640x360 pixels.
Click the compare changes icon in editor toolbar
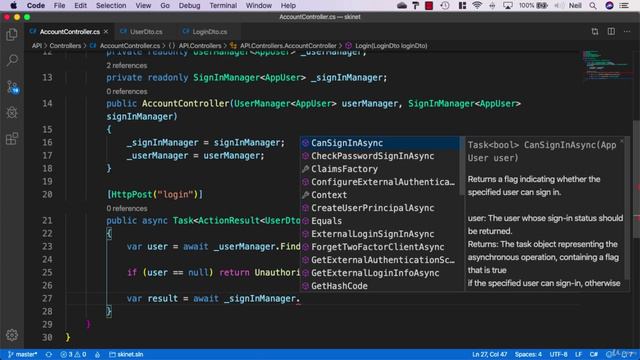(595, 31)
